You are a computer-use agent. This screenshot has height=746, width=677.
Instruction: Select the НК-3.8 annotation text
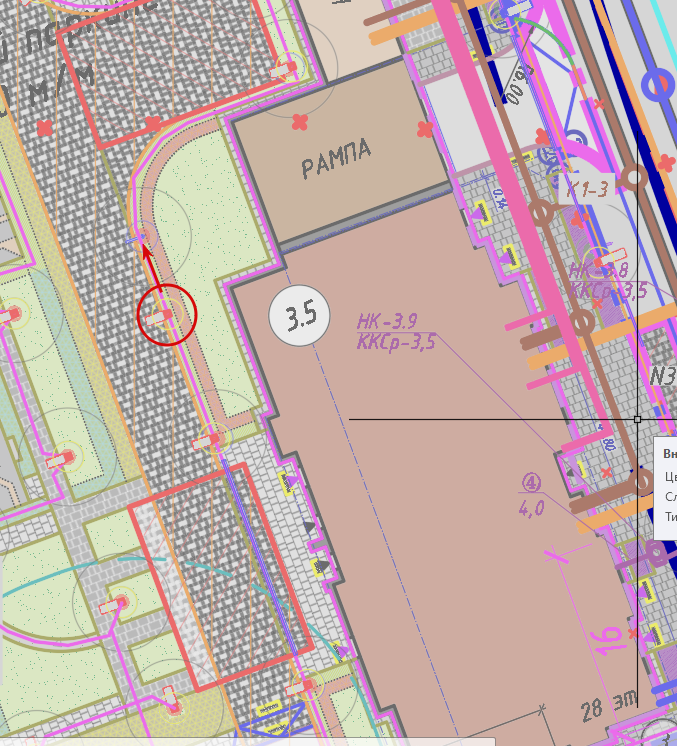(x=599, y=270)
